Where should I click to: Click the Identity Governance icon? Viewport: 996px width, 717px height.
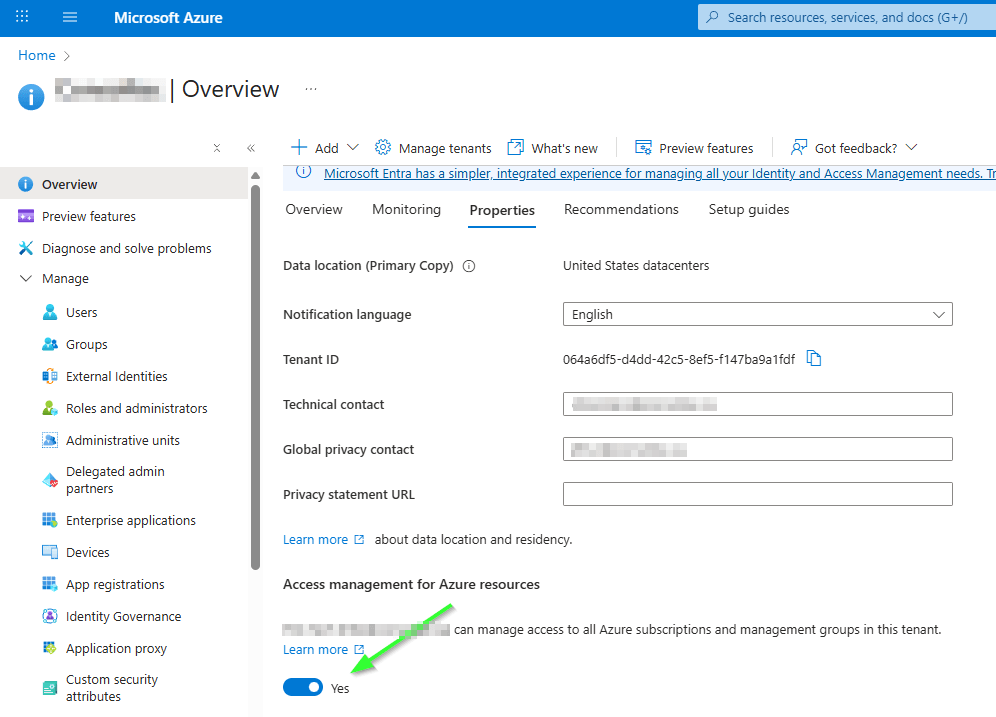50,616
